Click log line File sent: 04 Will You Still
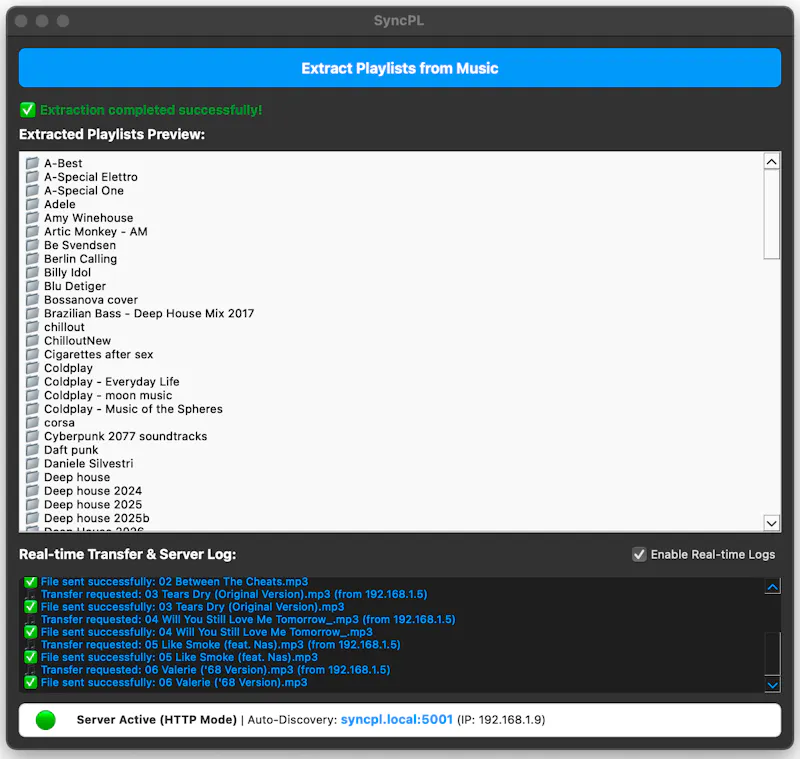This screenshot has height=759, width=800. [x=207, y=631]
